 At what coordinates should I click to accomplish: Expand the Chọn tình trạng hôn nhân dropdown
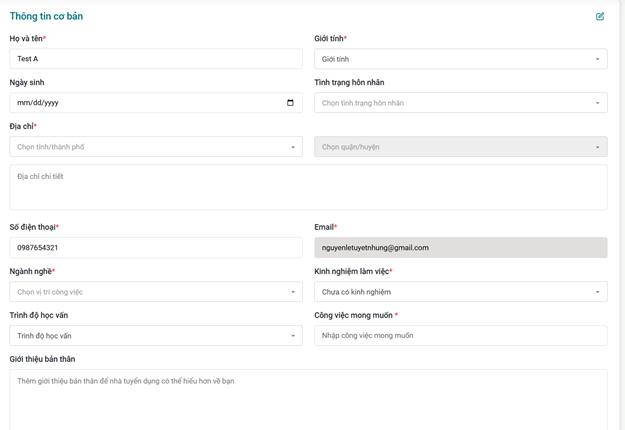(460, 103)
